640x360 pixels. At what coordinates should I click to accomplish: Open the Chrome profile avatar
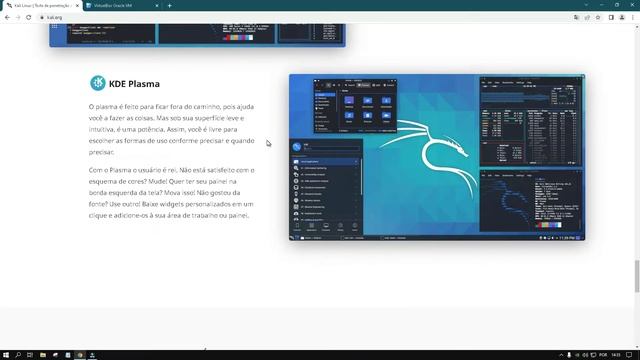point(622,18)
